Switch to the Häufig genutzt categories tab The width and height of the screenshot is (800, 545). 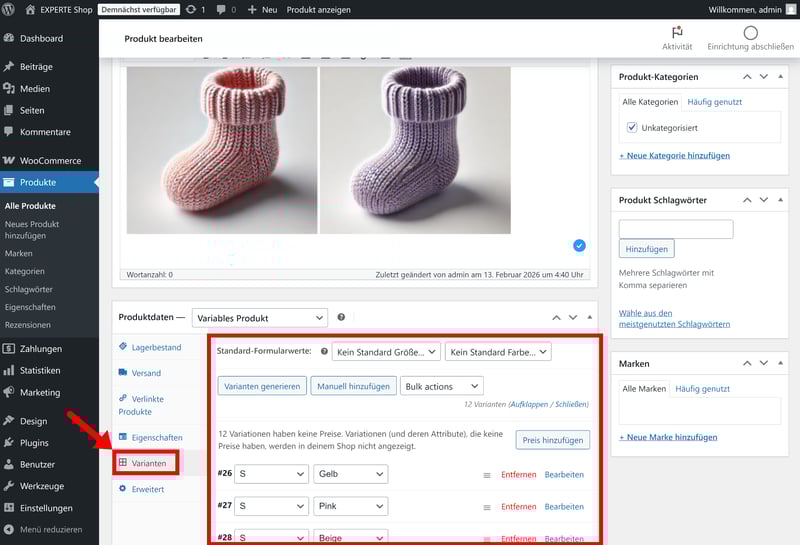[x=713, y=102]
